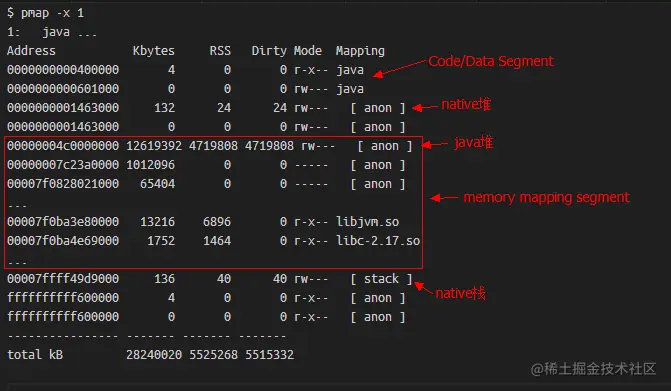
Task: Select address 00007f0ba4e69000
Action: [x=63, y=241]
